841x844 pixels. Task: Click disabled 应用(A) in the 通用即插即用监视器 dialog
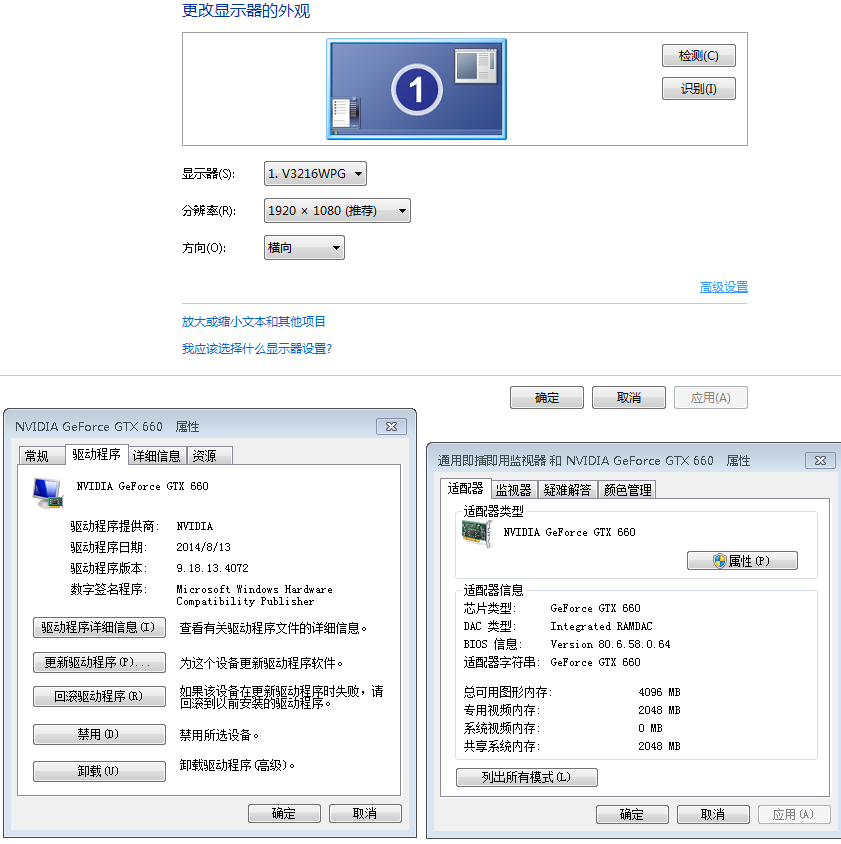tap(794, 814)
